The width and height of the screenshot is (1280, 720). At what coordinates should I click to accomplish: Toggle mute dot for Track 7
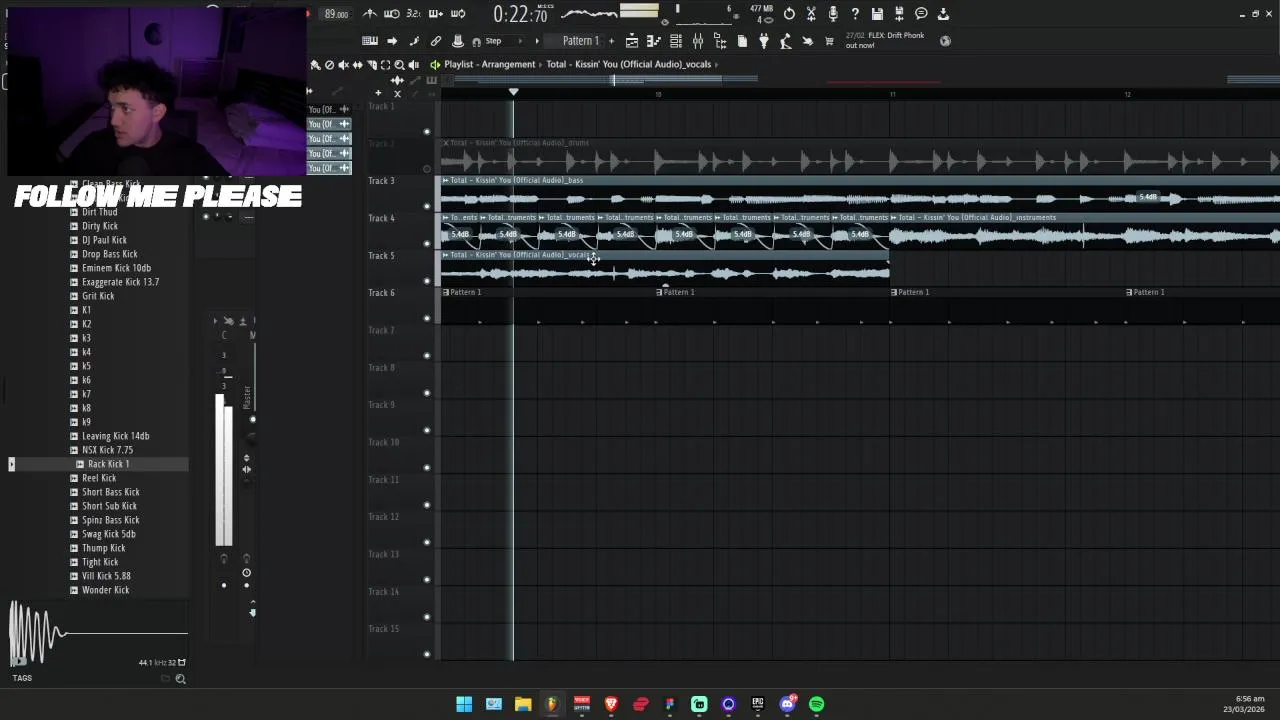pyautogui.click(x=427, y=356)
